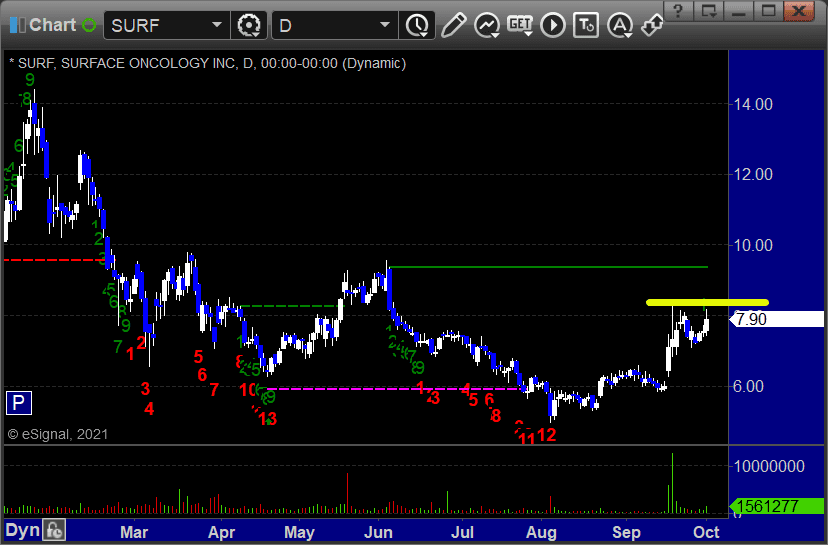Click the Sep label on time axis
Image resolution: width=828 pixels, height=545 pixels.
pos(626,532)
